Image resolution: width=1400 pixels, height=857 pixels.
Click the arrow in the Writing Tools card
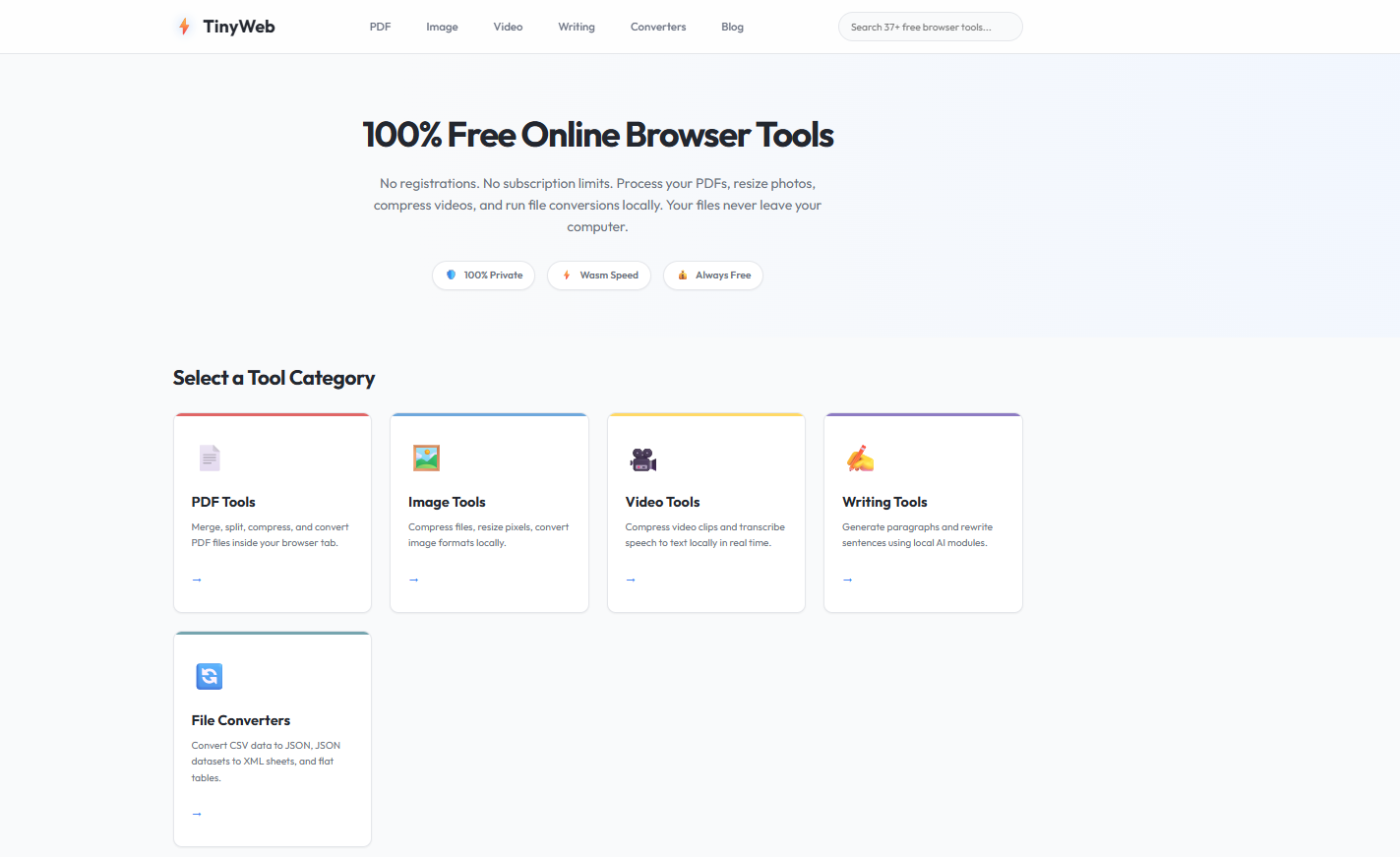(x=848, y=580)
